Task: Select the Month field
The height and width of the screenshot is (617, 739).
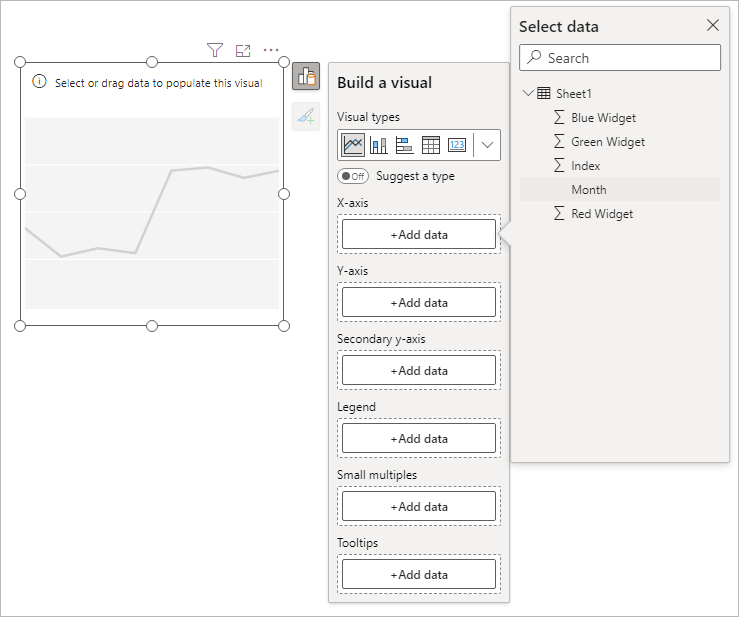Action: 620,189
